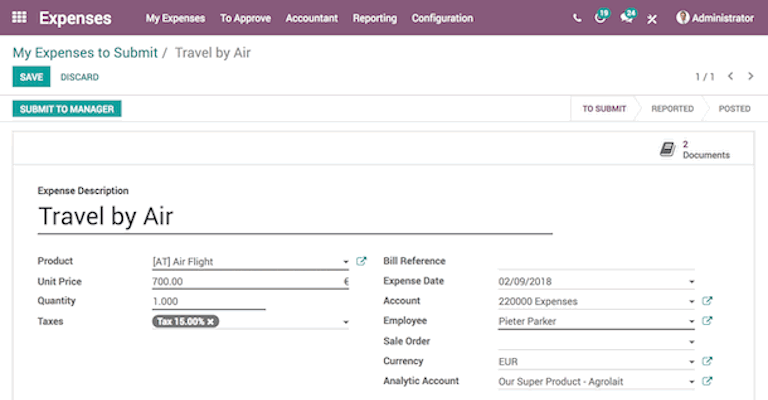Image resolution: width=768 pixels, height=400 pixels.
Task: Click the Travel by Air breadcrumb text
Action: [213, 52]
